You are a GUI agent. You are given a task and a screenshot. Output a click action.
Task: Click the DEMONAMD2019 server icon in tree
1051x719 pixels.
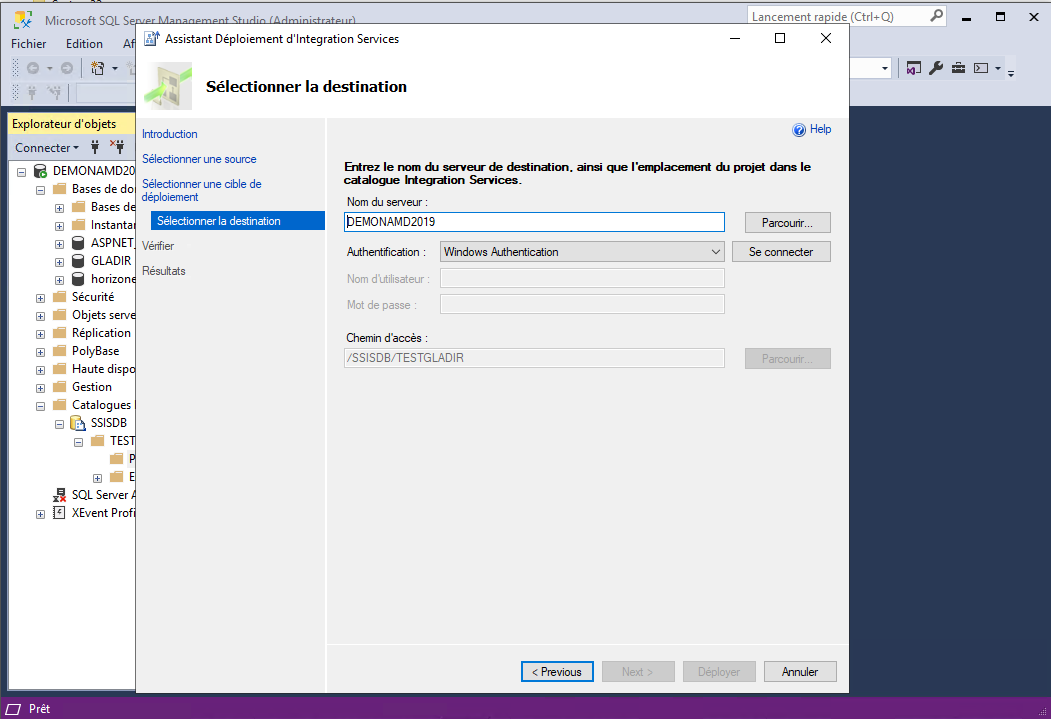click(40, 171)
